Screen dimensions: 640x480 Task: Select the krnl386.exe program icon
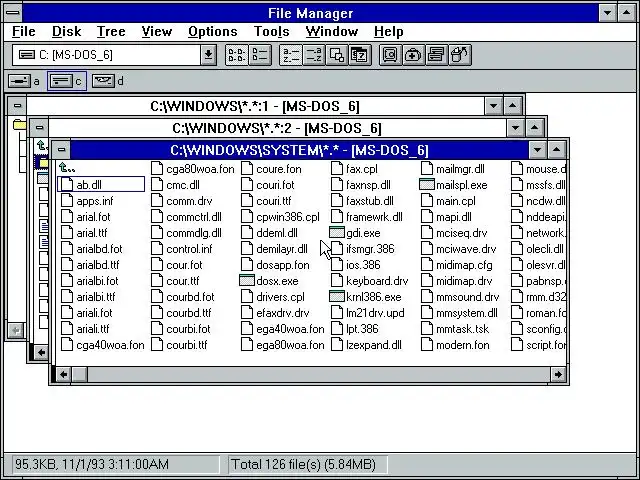pyautogui.click(x=337, y=297)
